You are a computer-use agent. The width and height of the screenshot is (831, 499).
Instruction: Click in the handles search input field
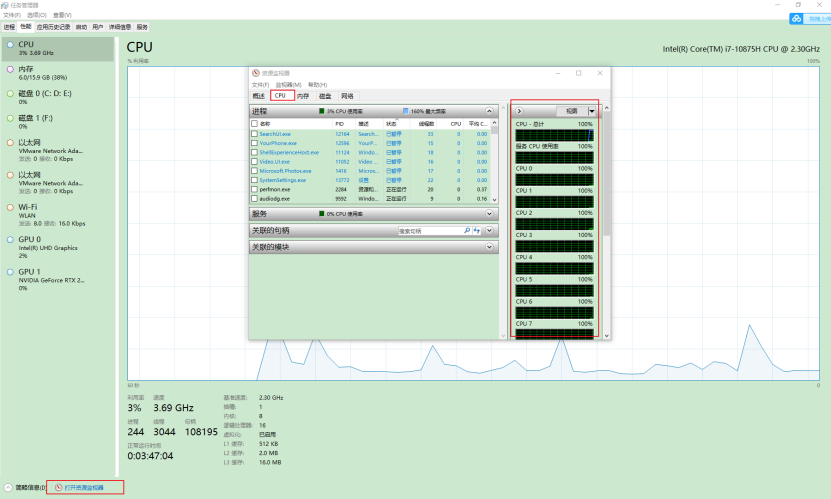tap(430, 231)
